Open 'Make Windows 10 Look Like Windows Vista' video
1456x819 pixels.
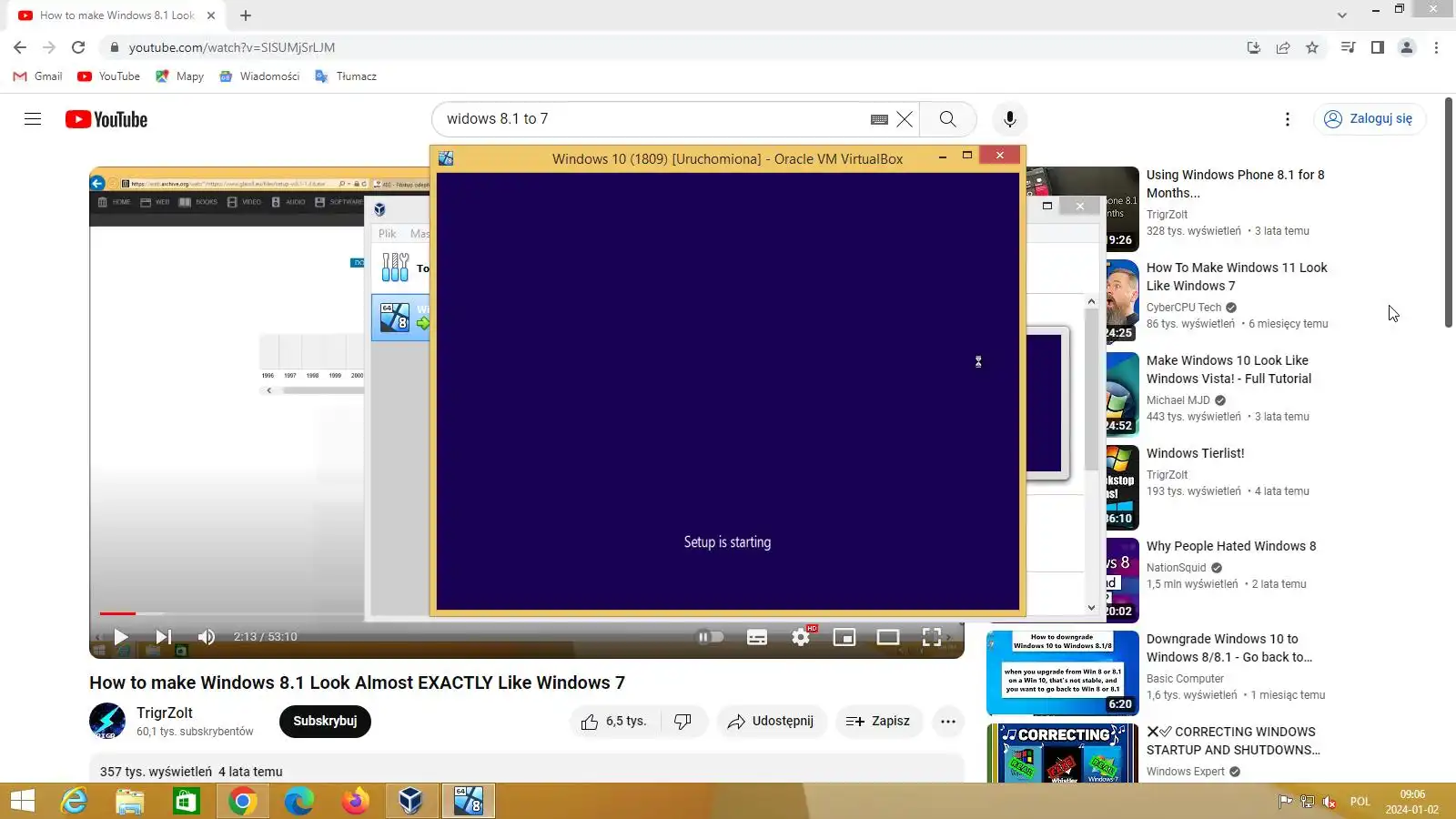(x=1228, y=369)
